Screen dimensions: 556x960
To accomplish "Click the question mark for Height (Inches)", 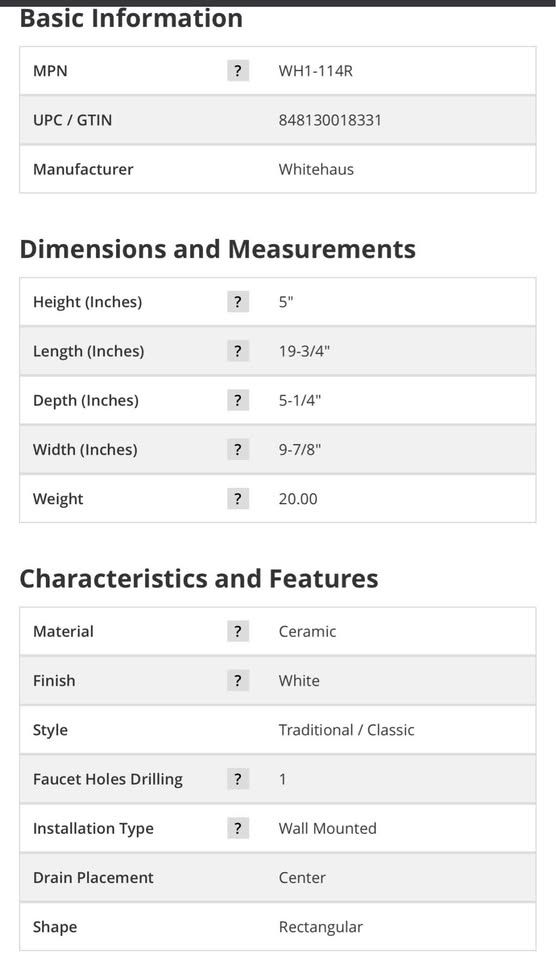I will coord(238,302).
